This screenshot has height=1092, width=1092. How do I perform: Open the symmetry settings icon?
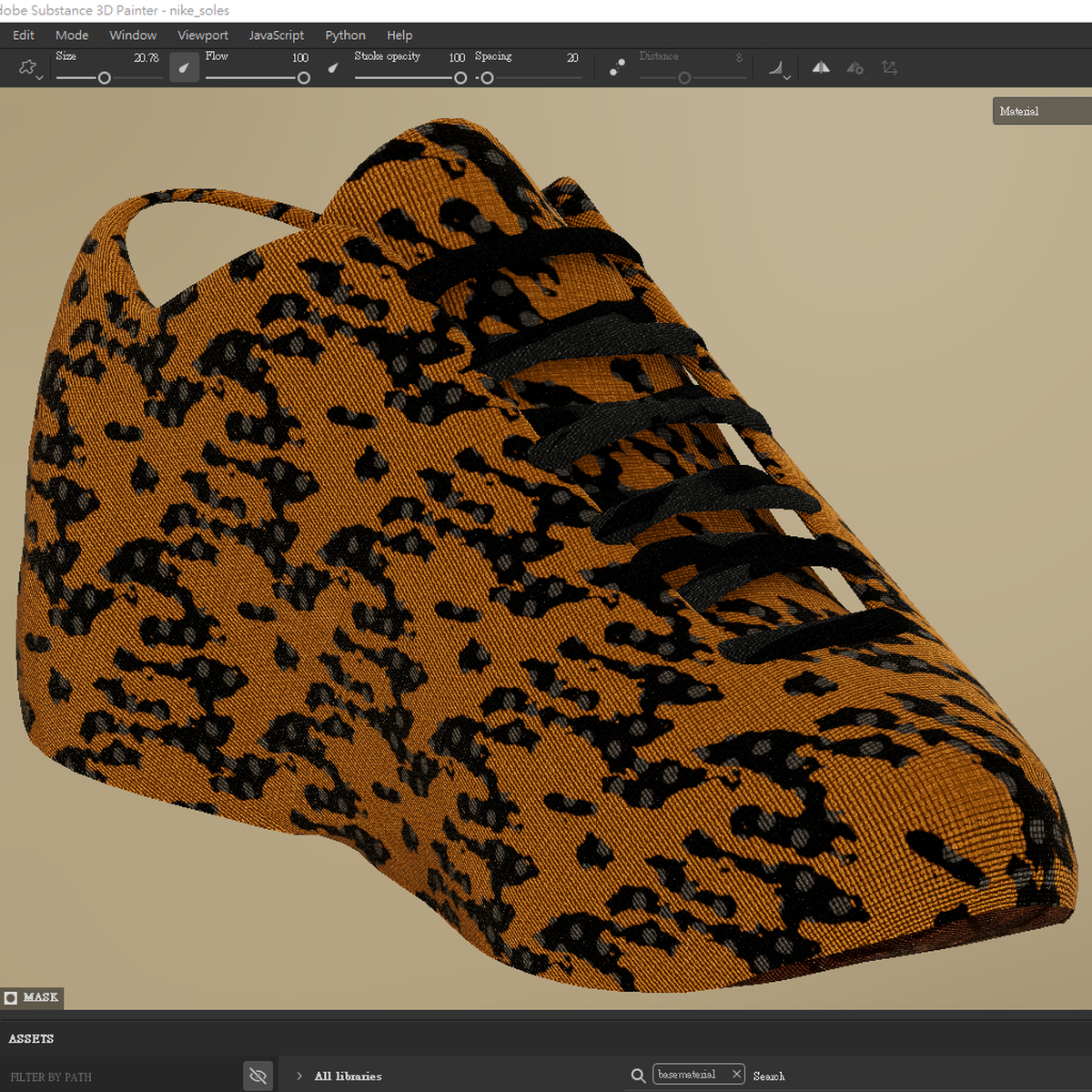coord(854,67)
